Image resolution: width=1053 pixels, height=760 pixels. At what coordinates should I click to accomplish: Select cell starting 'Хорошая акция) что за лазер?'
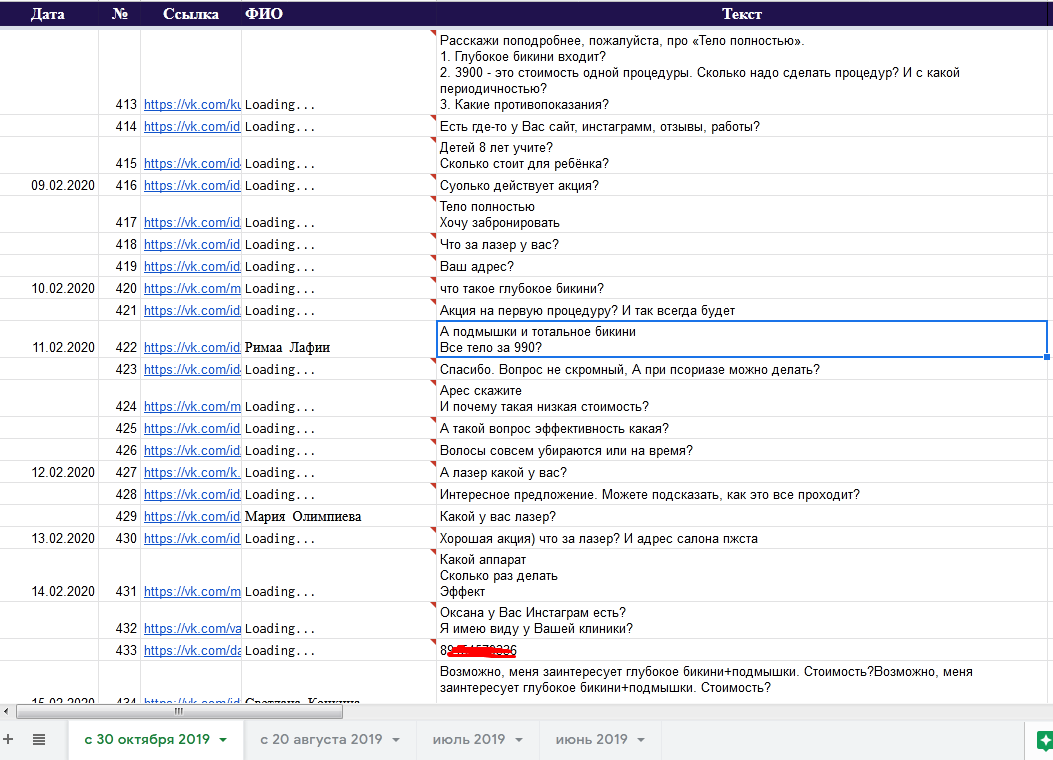[x=742, y=538]
